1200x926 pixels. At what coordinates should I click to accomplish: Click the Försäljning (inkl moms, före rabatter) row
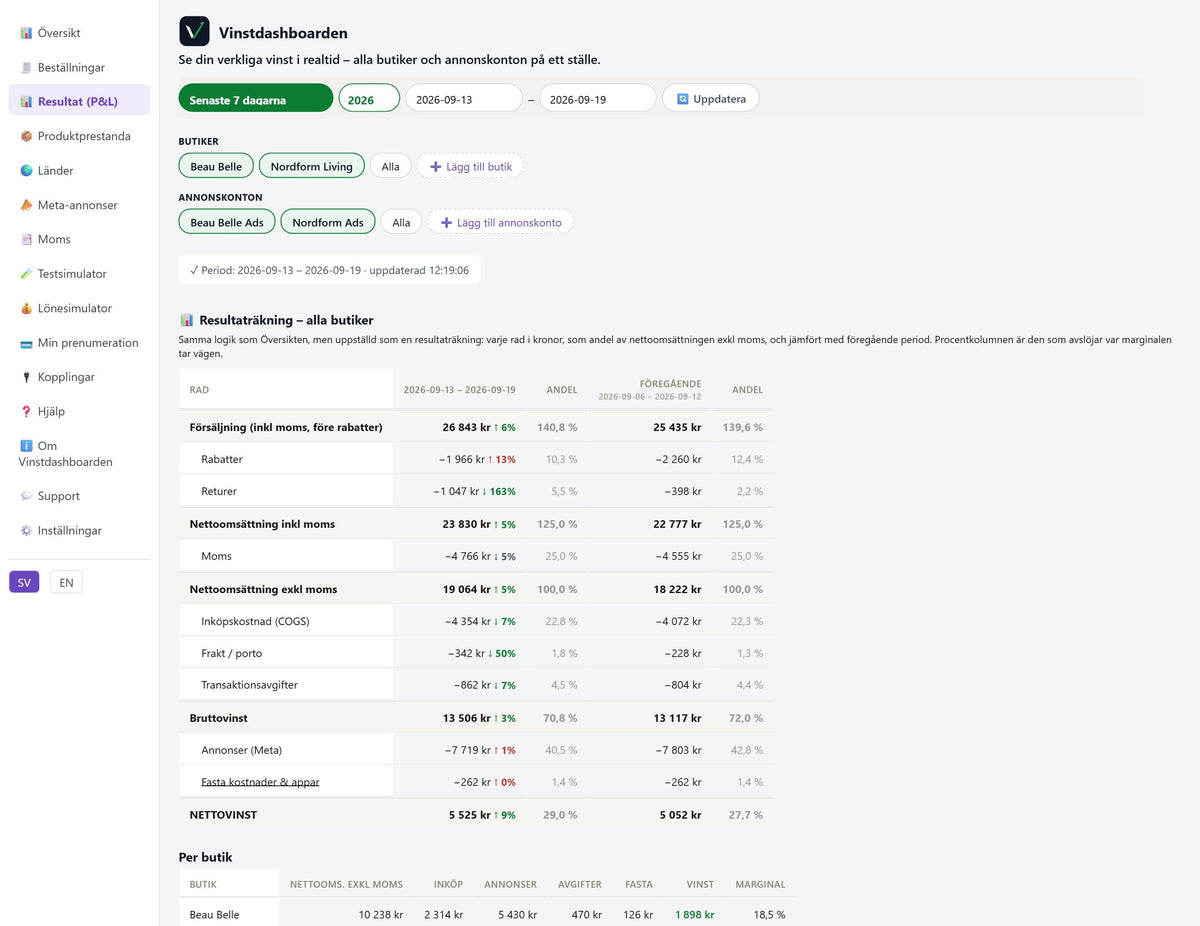click(x=476, y=427)
